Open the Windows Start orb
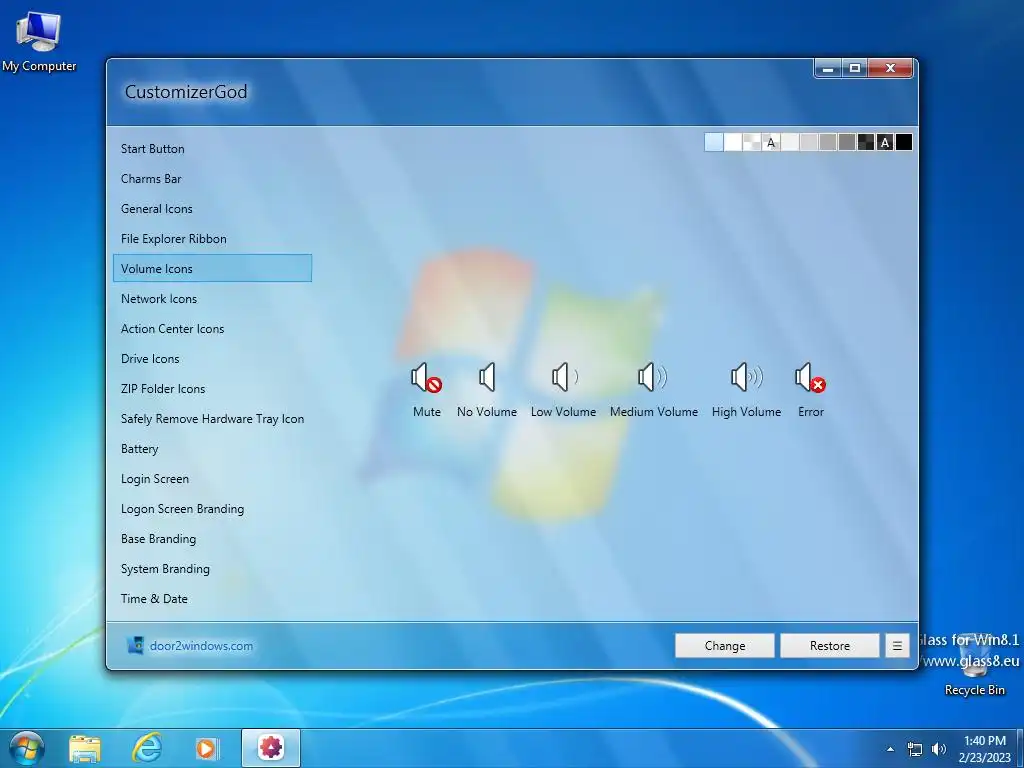 click(26, 748)
